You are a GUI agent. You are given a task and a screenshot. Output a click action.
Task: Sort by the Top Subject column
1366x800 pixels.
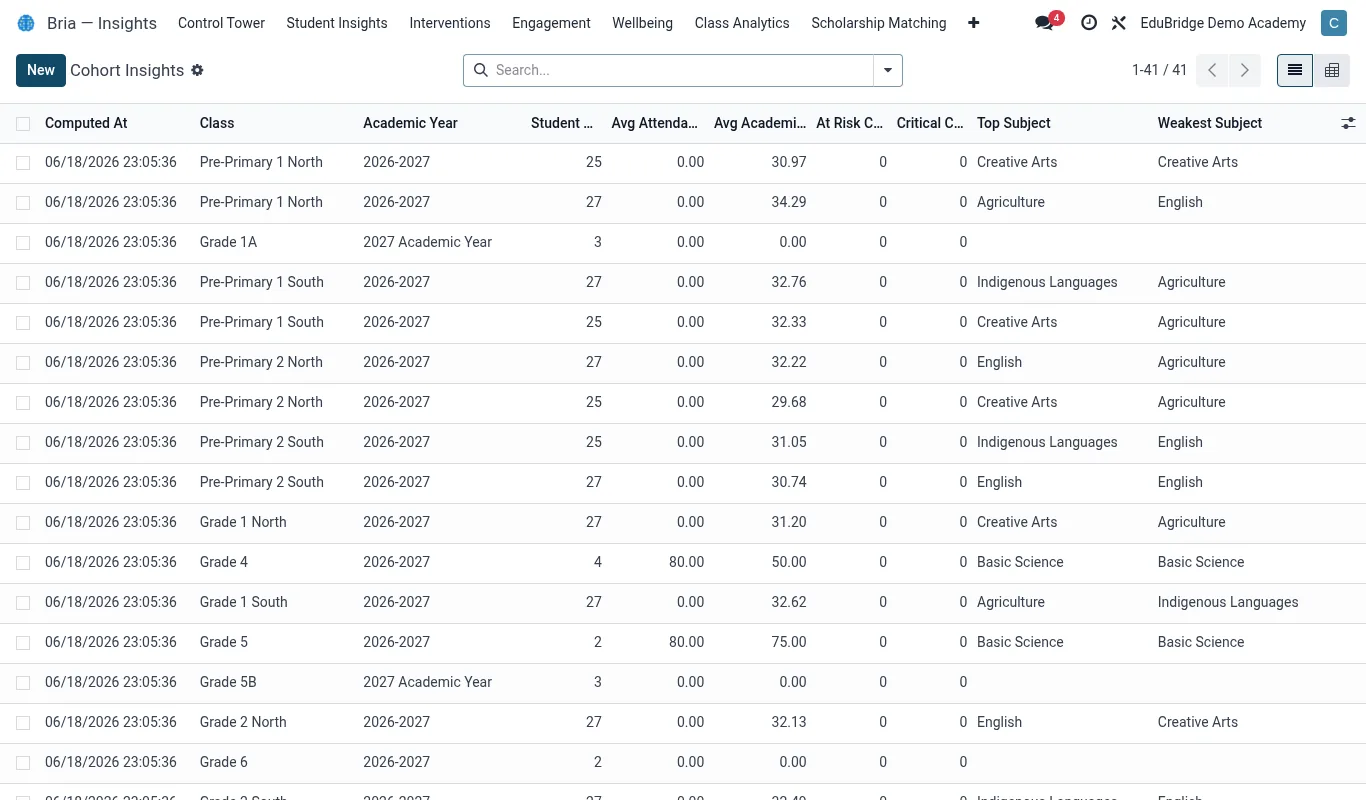1014,123
